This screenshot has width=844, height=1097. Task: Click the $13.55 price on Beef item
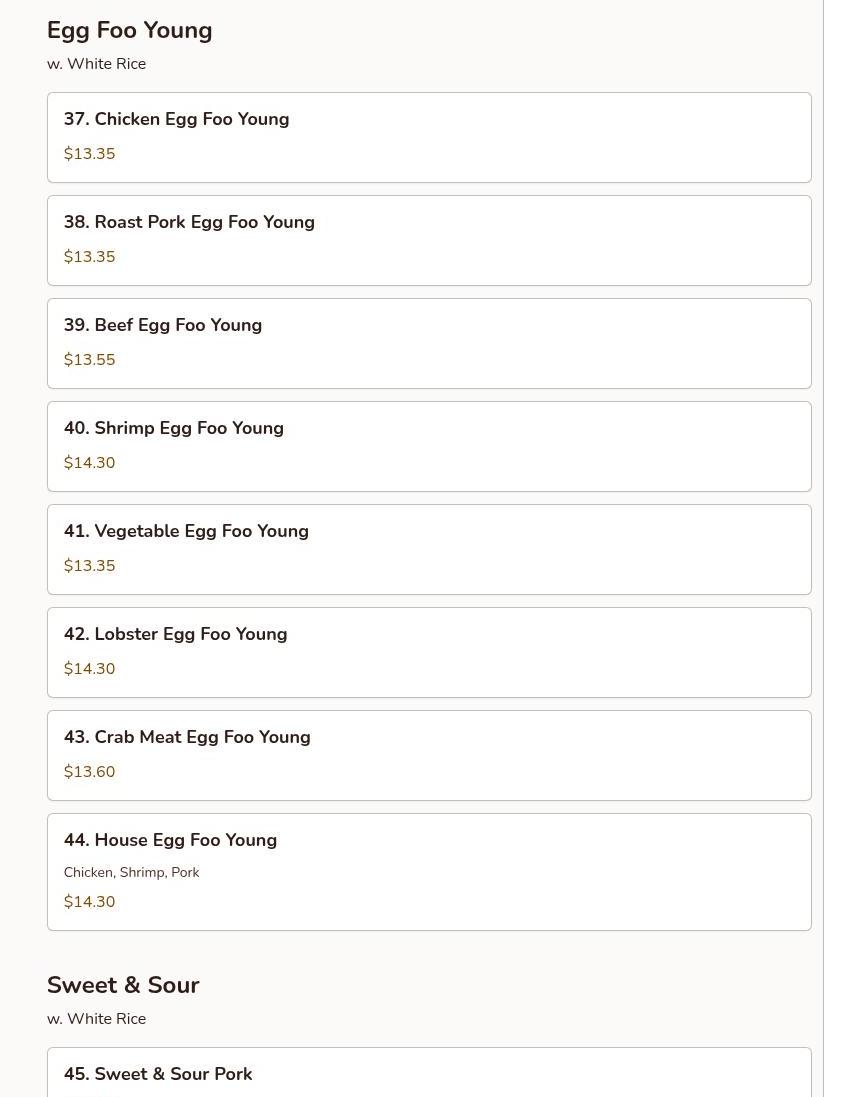(x=90, y=360)
